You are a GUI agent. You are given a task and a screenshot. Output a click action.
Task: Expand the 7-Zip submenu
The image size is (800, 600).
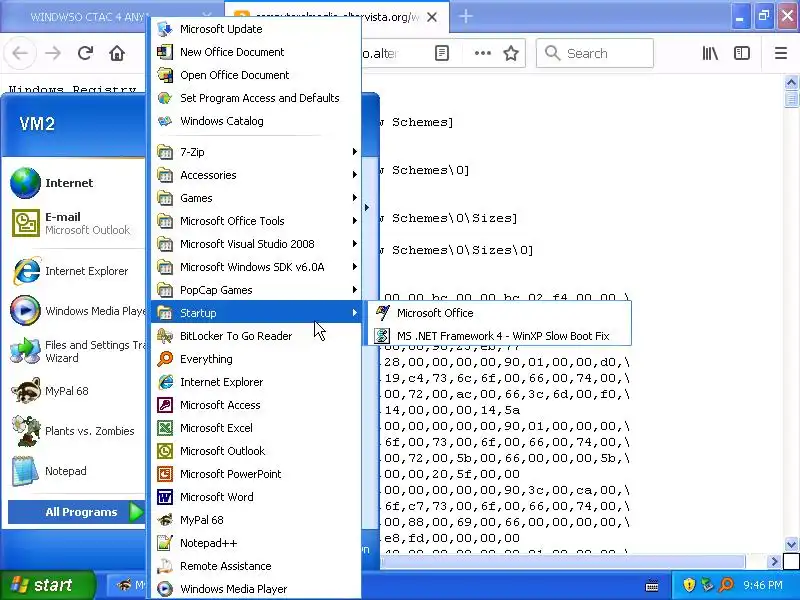pyautogui.click(x=256, y=152)
